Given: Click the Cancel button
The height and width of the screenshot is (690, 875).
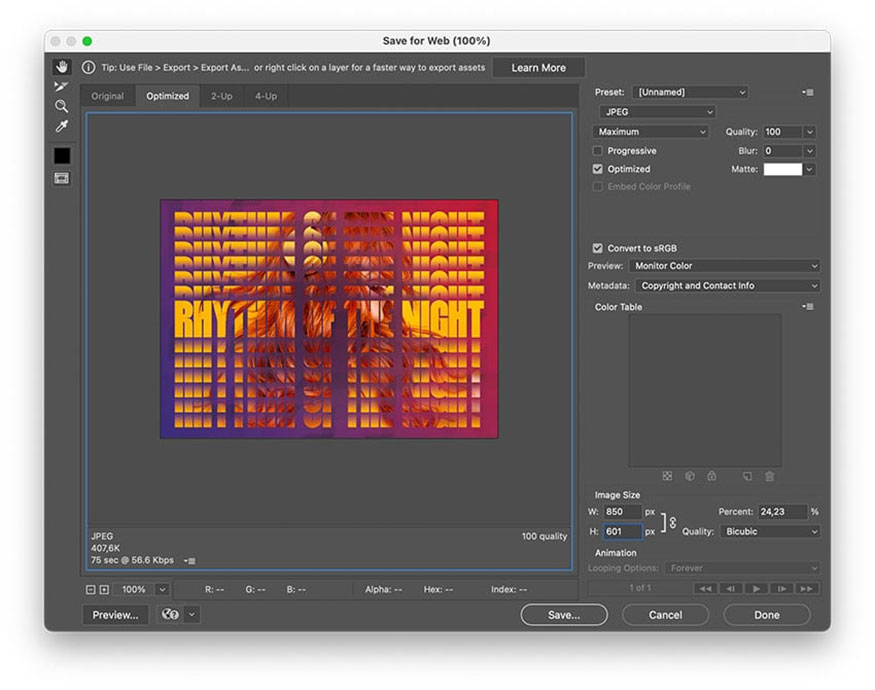Looking at the screenshot, I should tap(665, 615).
